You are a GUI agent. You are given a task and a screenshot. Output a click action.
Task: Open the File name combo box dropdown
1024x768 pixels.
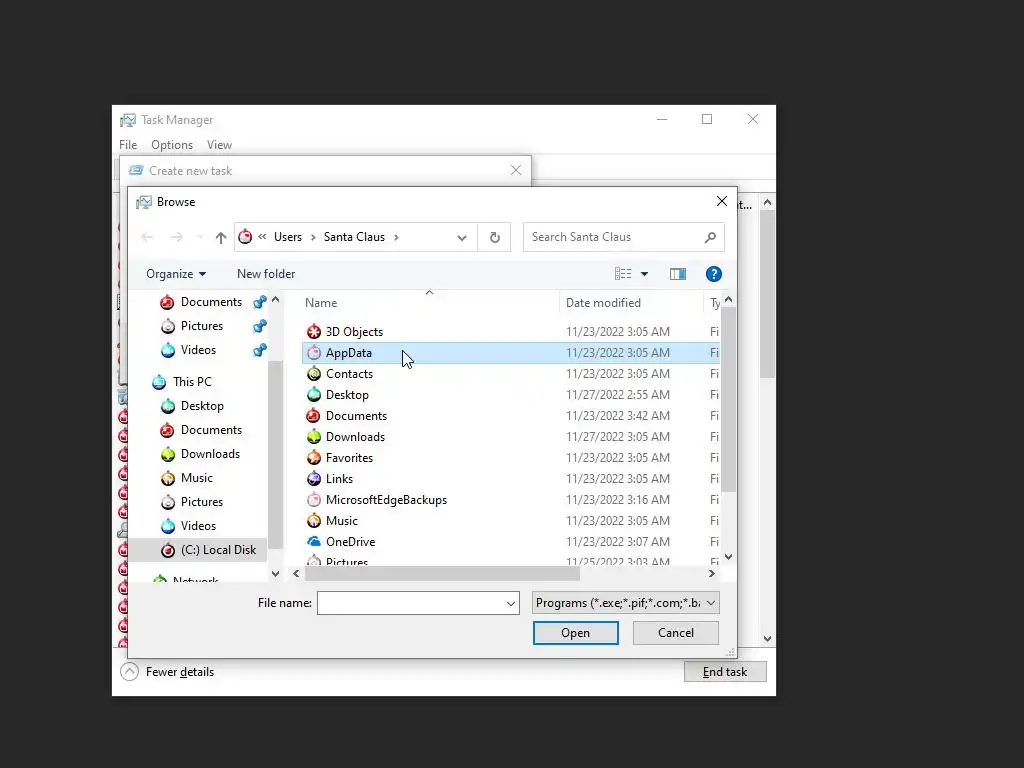click(511, 603)
